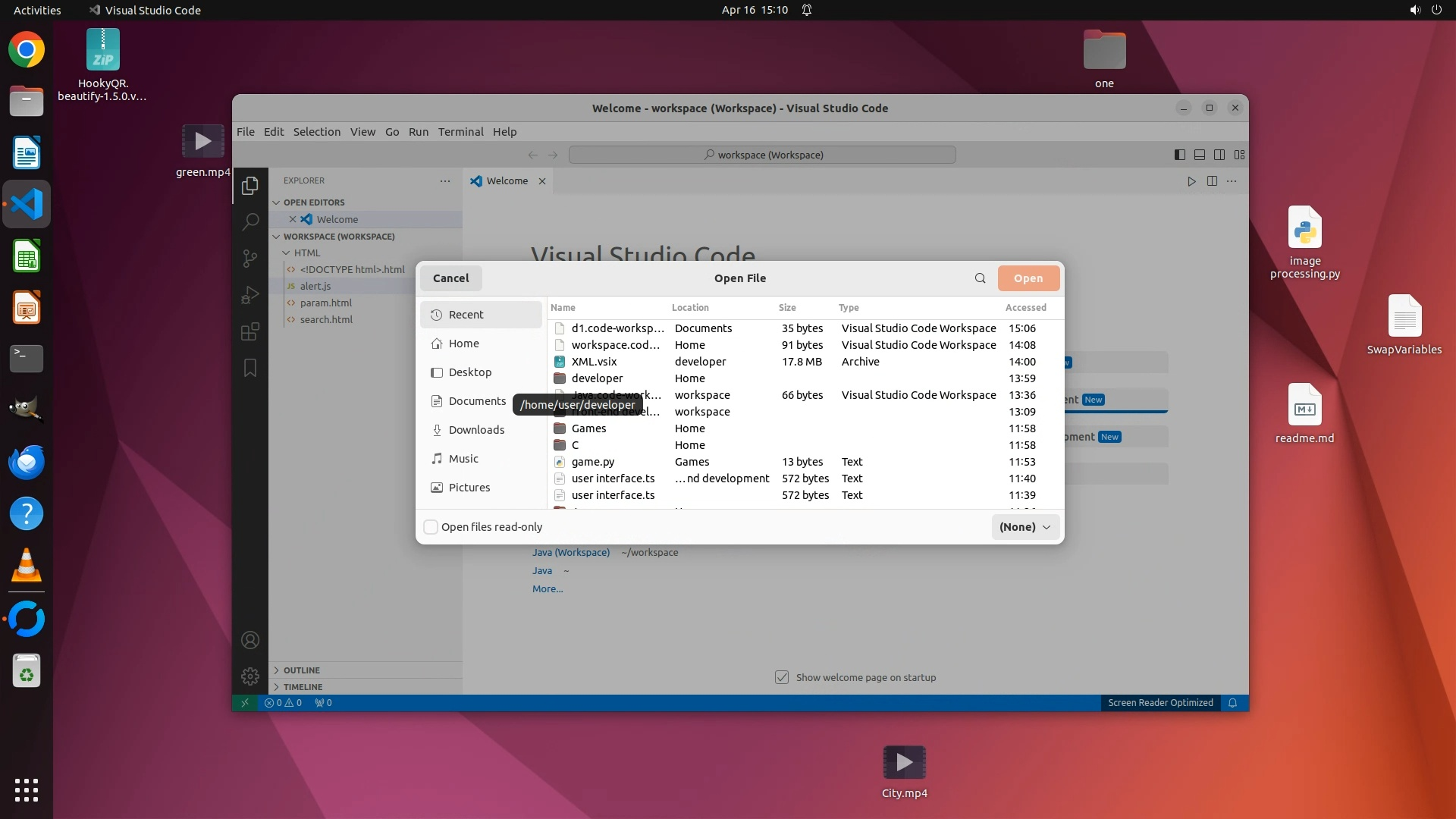The width and height of the screenshot is (1456, 819).
Task: Click the Manage gear icon
Action: click(x=250, y=676)
